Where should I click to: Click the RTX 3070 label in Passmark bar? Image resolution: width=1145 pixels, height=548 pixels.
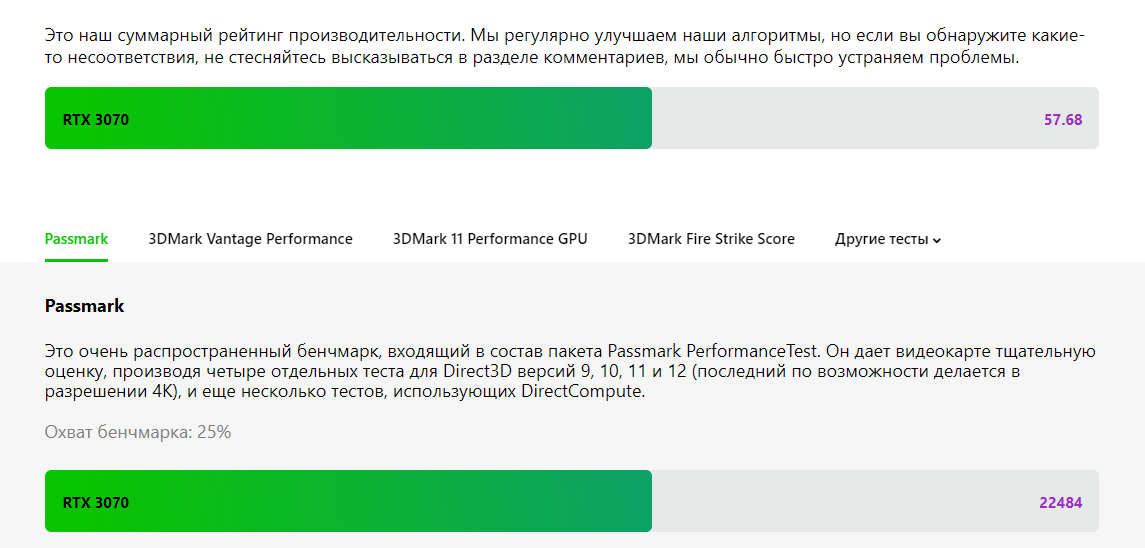96,503
